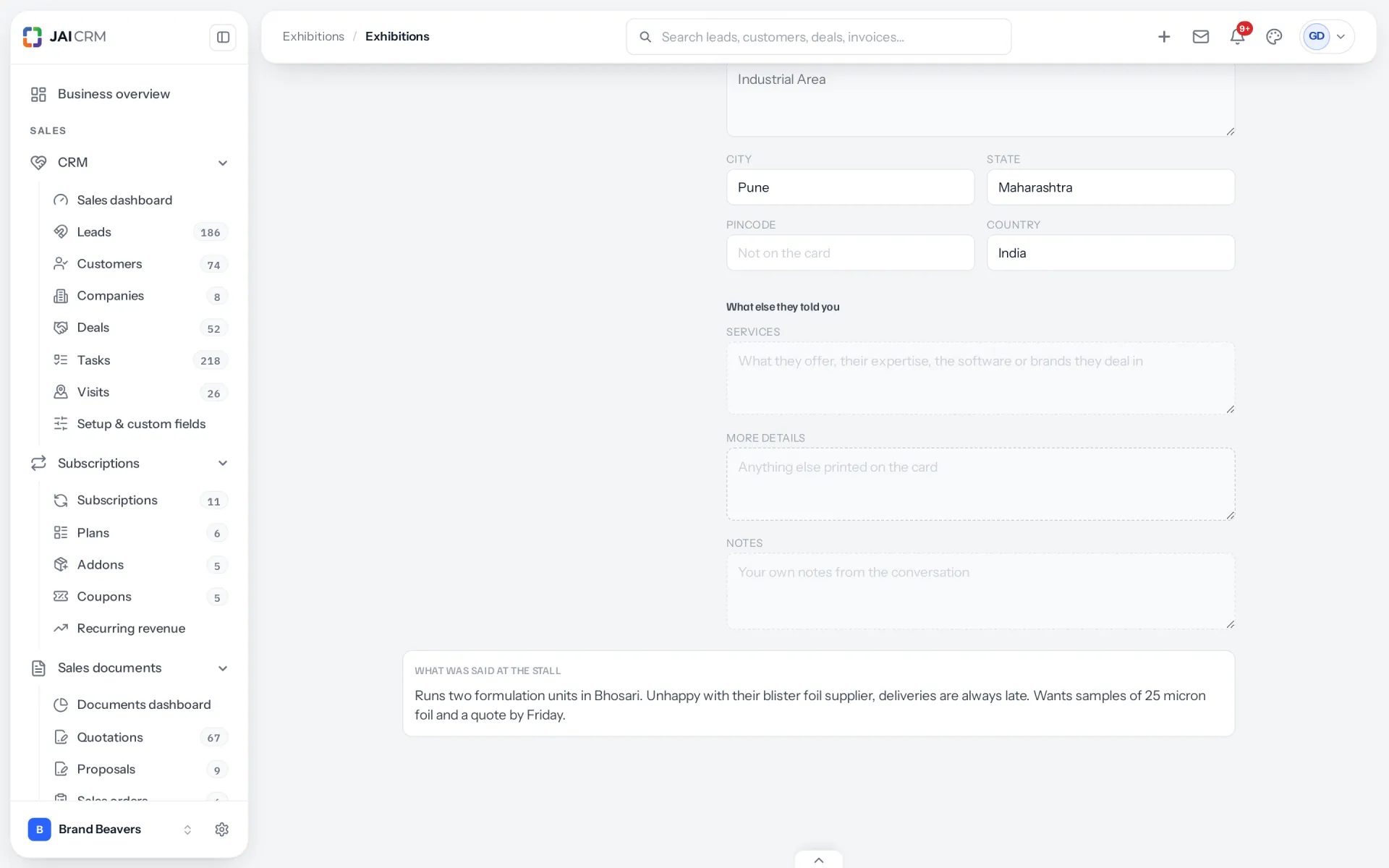
Task: Open Customers in the sidebar
Action: coord(140,264)
